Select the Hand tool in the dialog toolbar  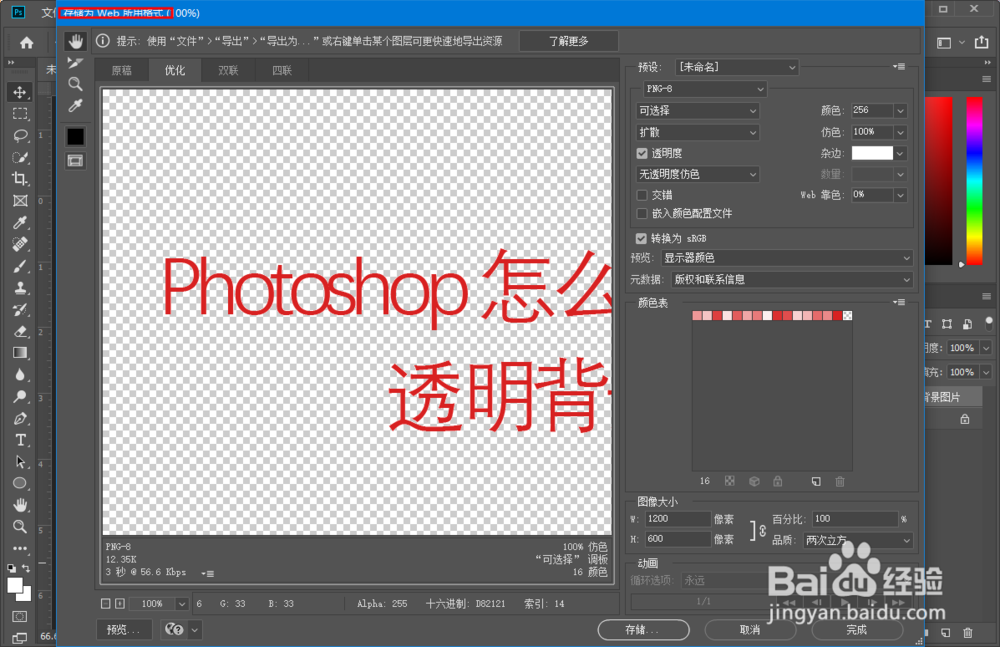[x=75, y=40]
